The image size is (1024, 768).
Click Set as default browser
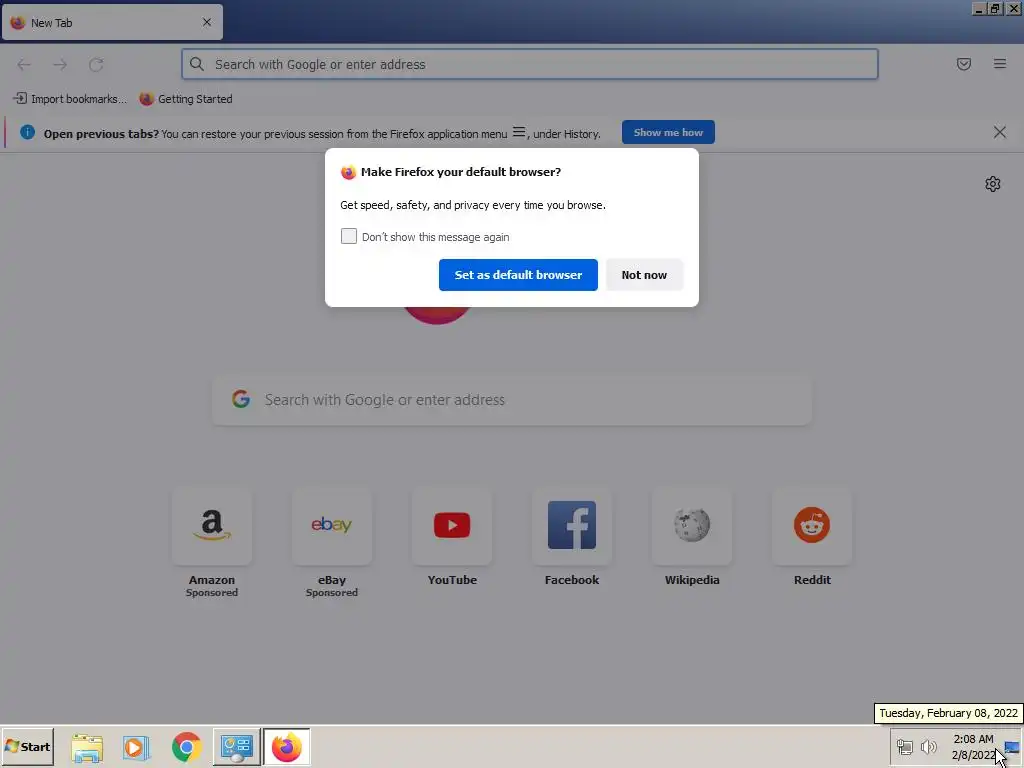tap(518, 275)
